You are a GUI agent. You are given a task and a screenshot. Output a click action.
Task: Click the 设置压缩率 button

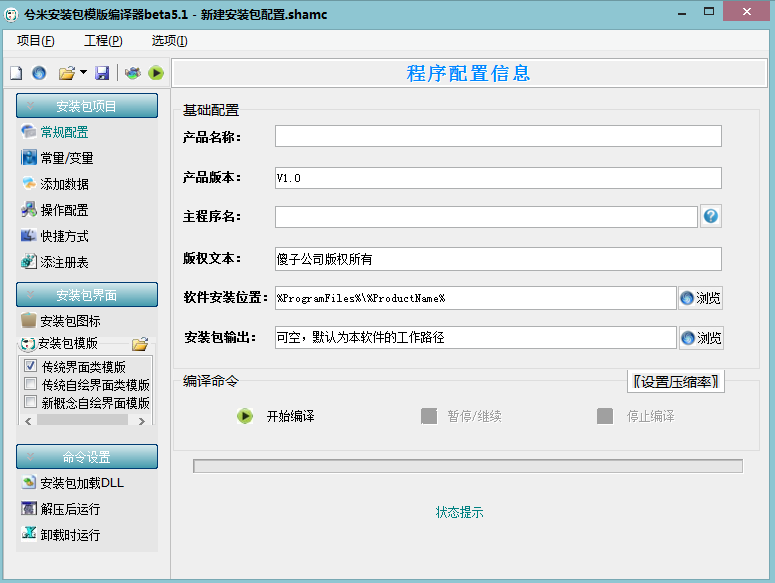click(676, 381)
